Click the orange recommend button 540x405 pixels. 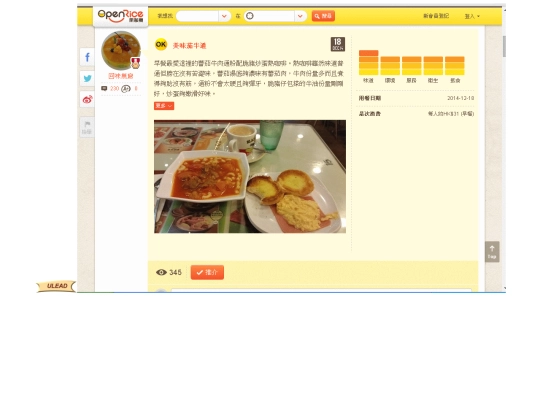click(x=207, y=272)
